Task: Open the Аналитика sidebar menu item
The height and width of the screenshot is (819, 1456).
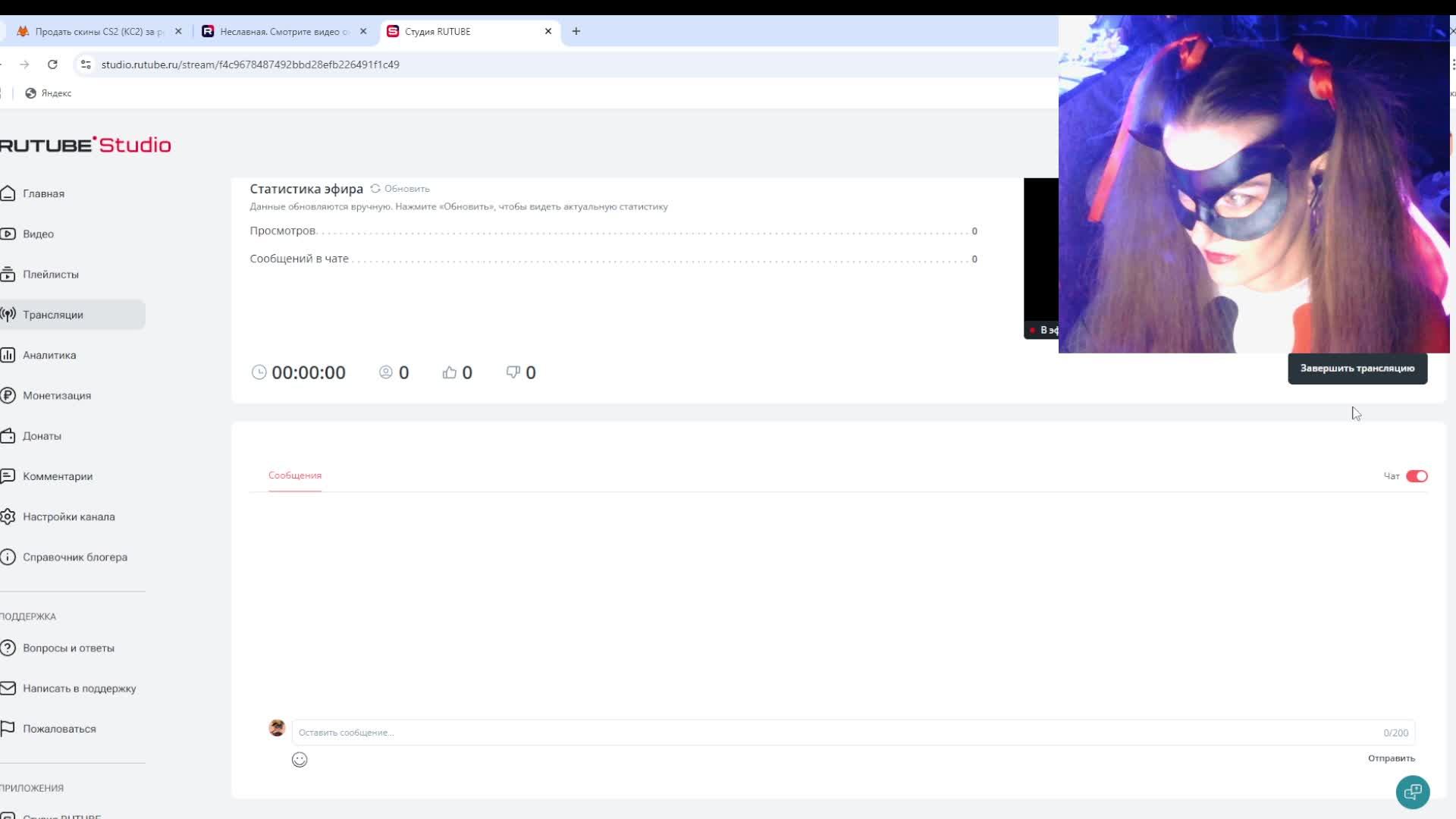Action: click(x=49, y=355)
